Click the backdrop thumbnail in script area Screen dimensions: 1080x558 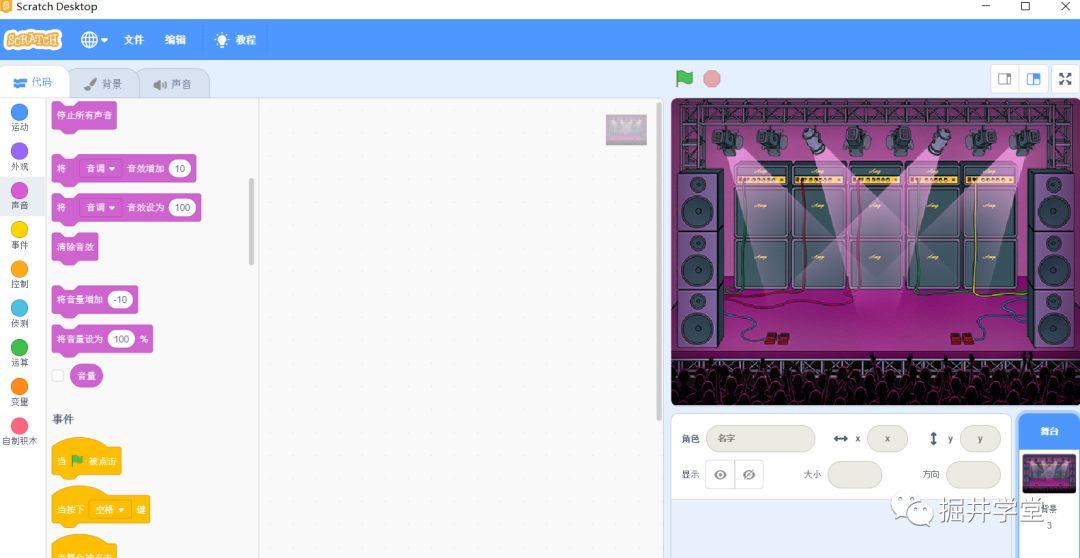click(x=626, y=130)
